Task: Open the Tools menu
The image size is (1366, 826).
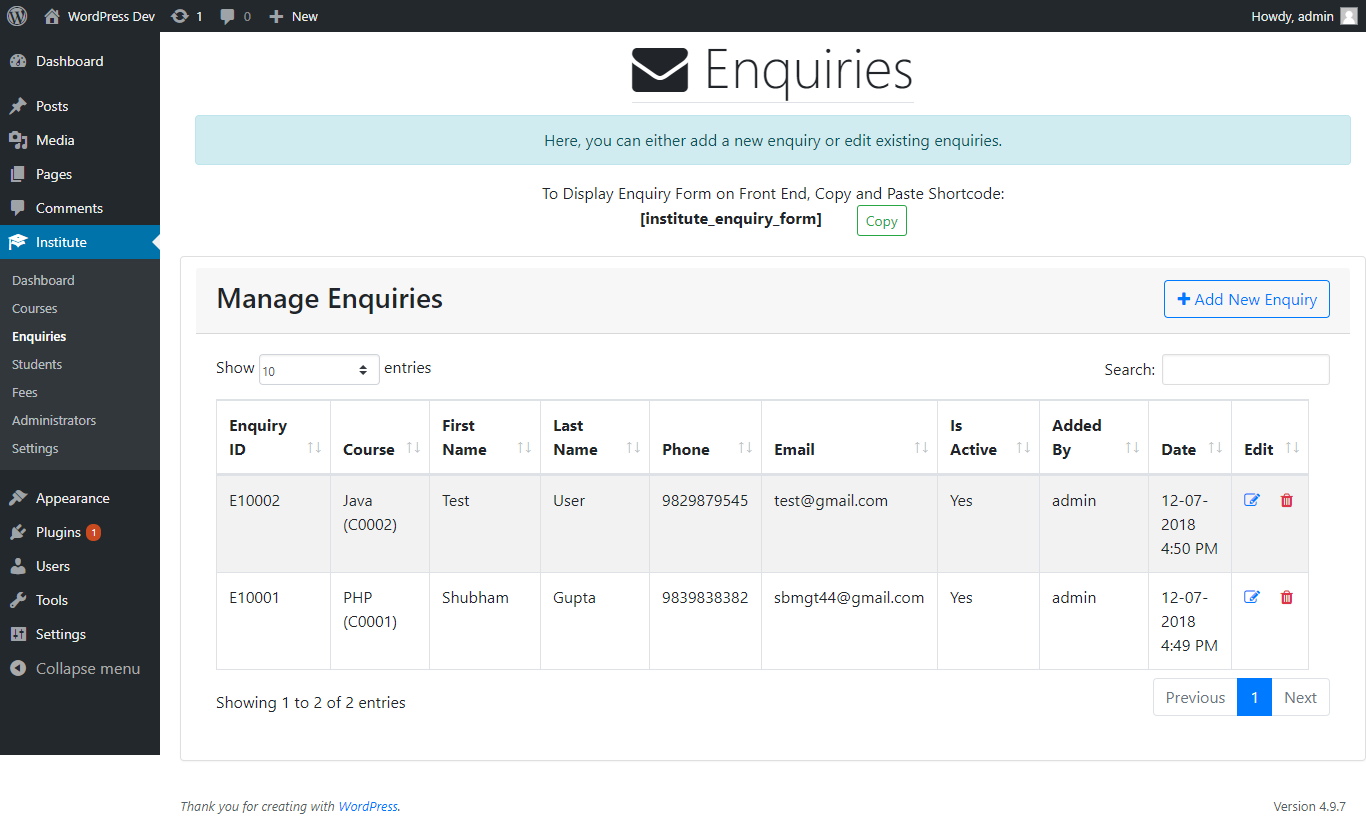Action: (80, 600)
